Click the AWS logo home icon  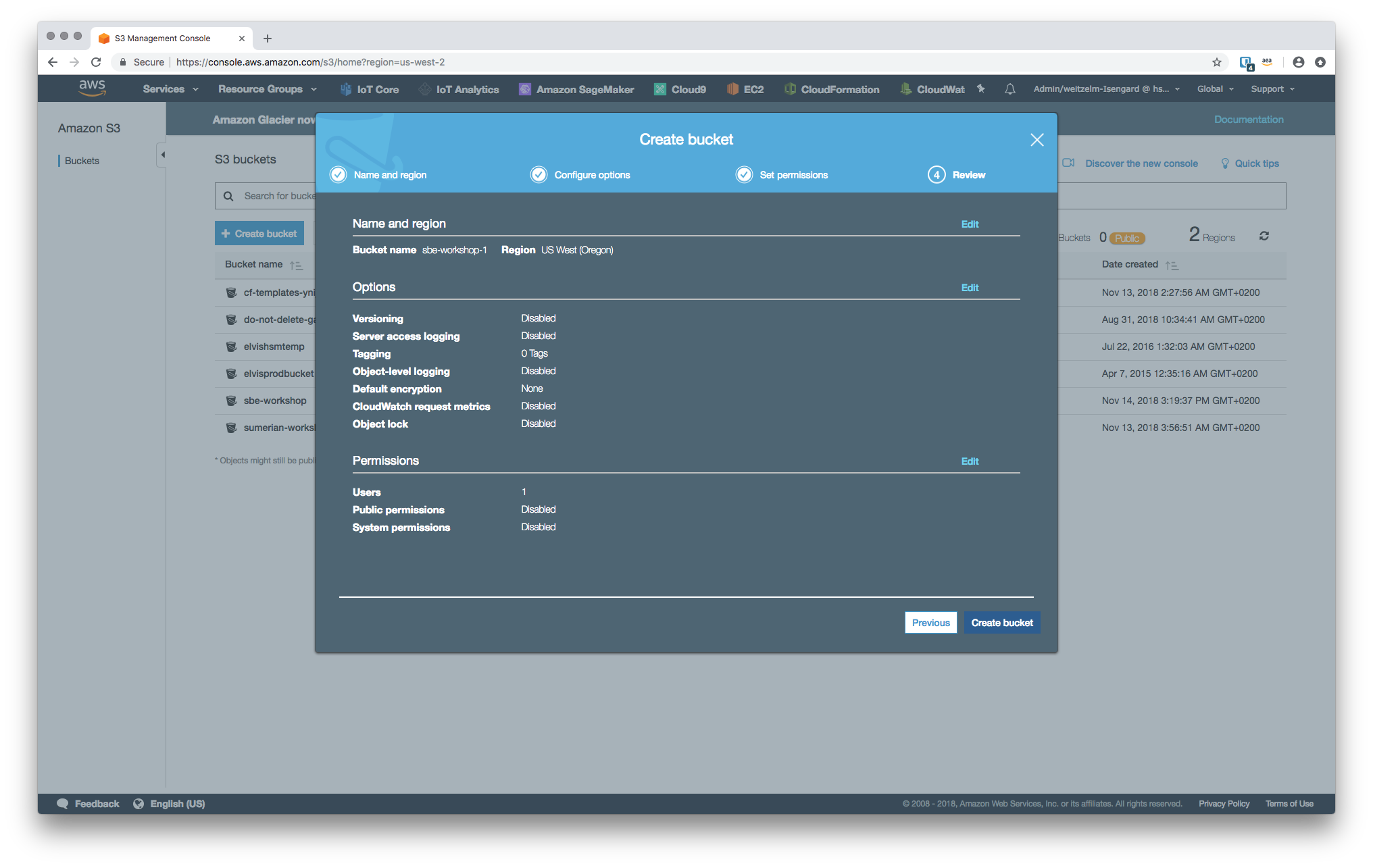click(x=92, y=88)
